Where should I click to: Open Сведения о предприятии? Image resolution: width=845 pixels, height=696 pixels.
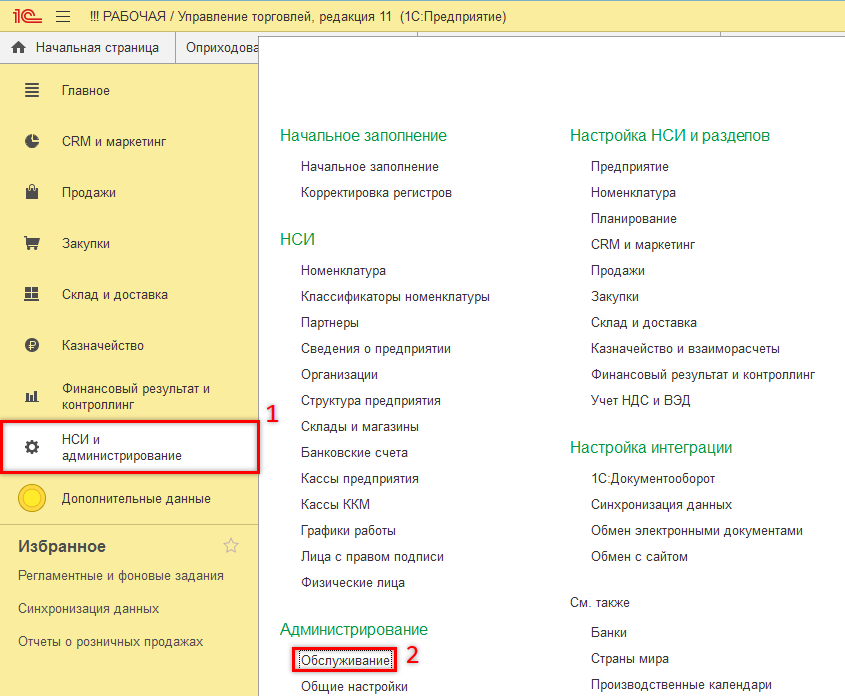click(376, 349)
